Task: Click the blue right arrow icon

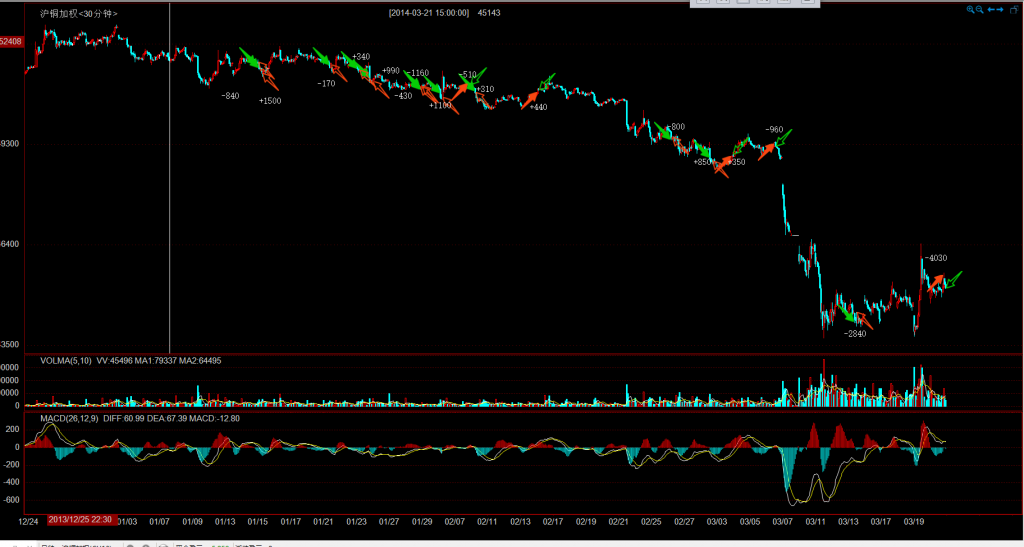Action: (1001, 9)
